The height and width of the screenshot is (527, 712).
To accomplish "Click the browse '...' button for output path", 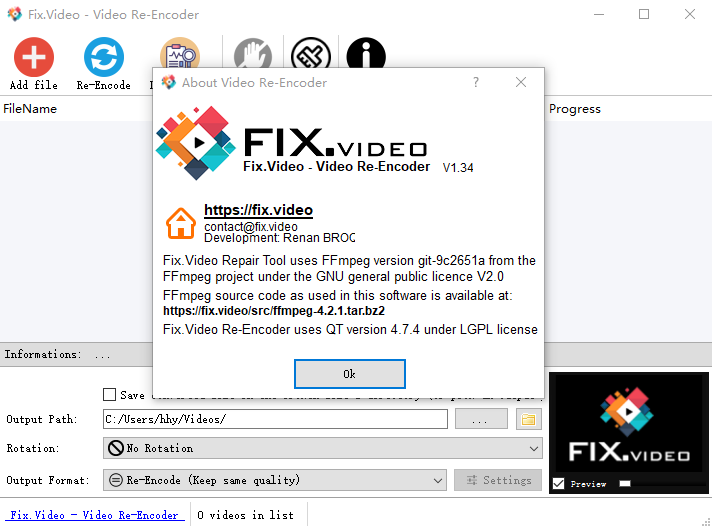I will tap(481, 419).
